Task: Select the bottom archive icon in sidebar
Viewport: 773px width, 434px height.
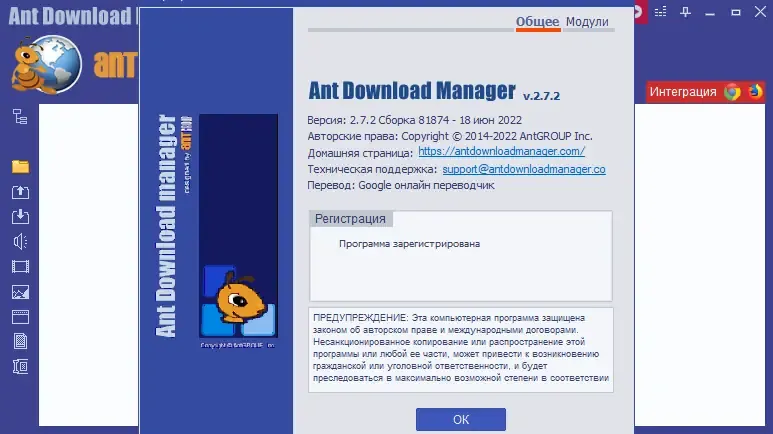Action: (x=20, y=366)
